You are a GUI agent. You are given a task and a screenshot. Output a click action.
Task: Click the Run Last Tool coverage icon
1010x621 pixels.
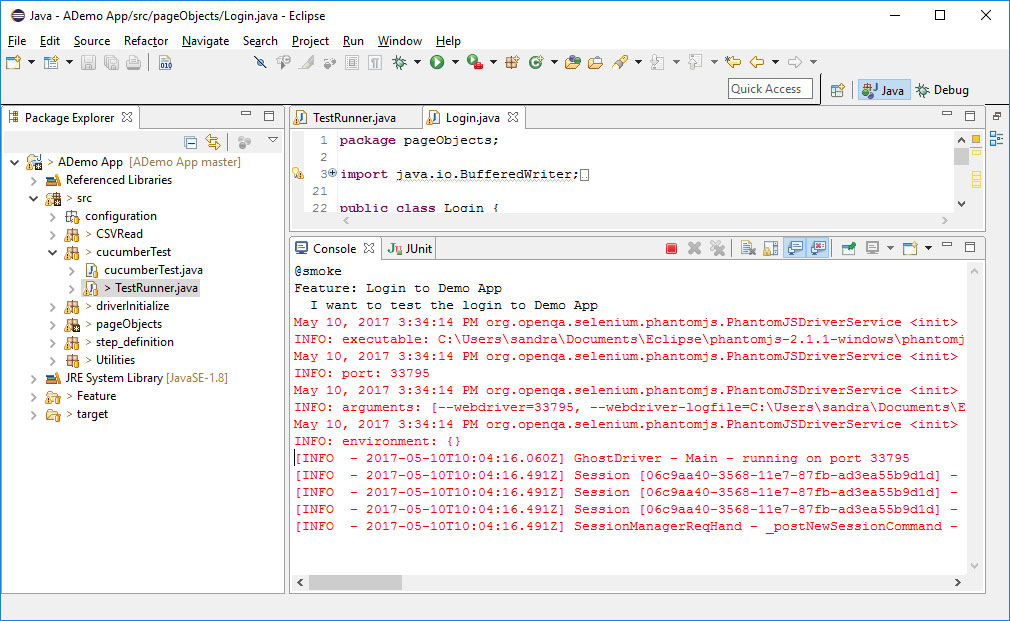475,62
